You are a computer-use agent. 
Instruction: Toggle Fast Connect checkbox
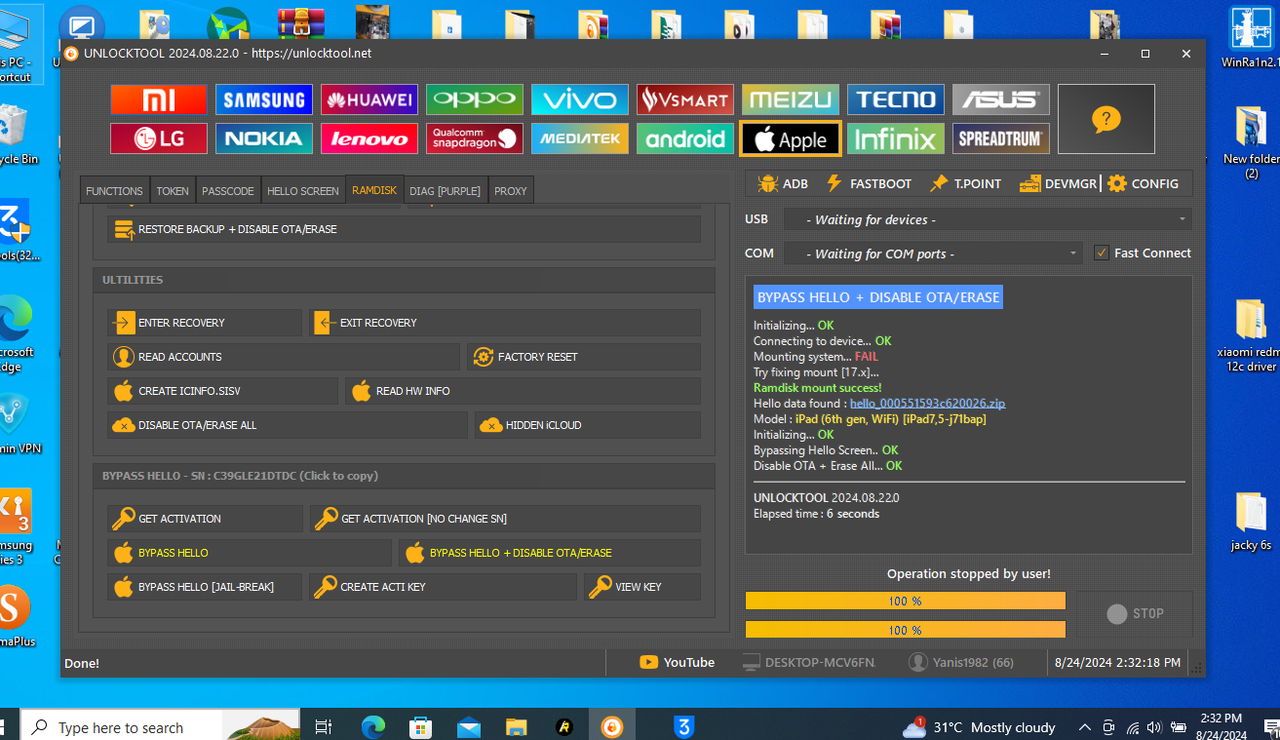(1102, 253)
